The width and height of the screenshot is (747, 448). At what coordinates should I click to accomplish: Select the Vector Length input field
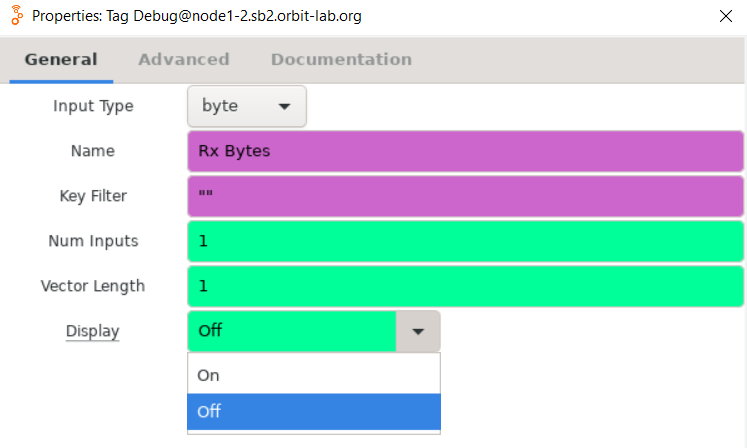(465, 286)
